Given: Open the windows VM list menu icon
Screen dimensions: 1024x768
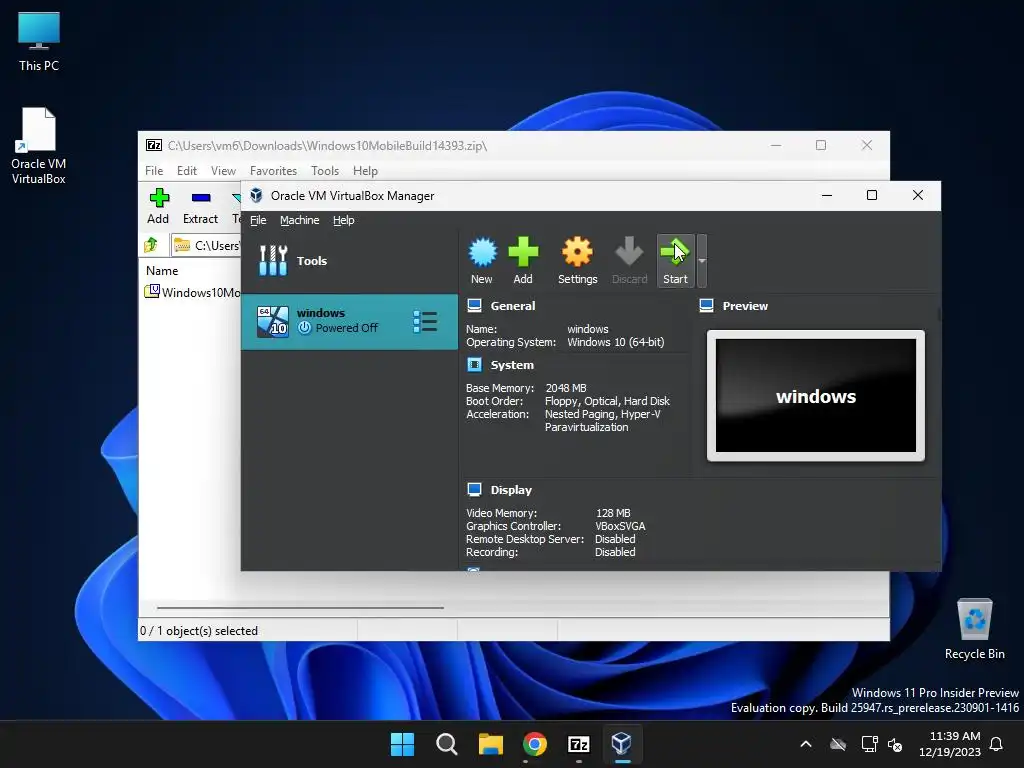Looking at the screenshot, I should click(x=425, y=321).
